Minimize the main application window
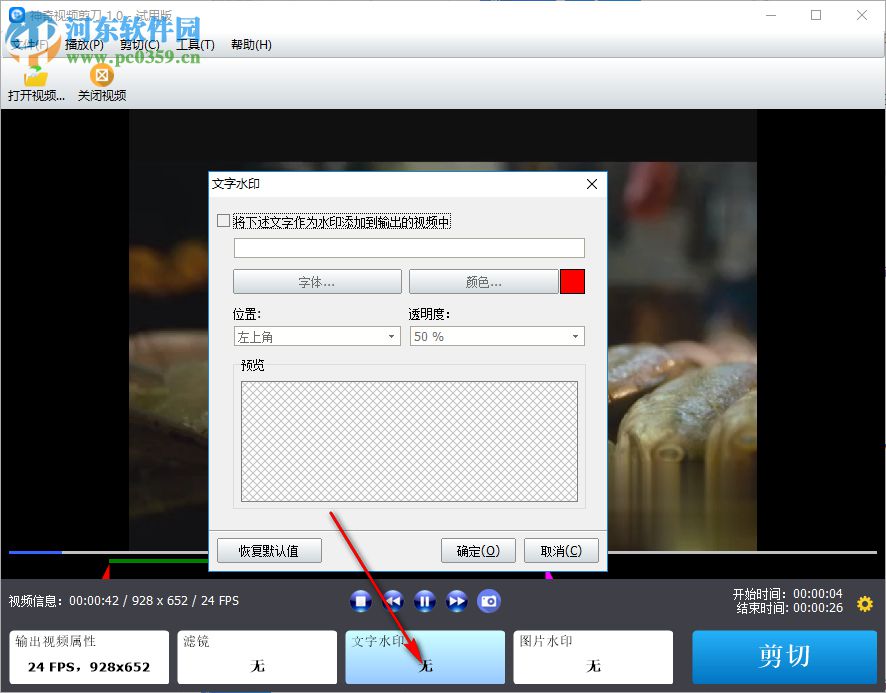The width and height of the screenshot is (886, 693). (x=771, y=15)
